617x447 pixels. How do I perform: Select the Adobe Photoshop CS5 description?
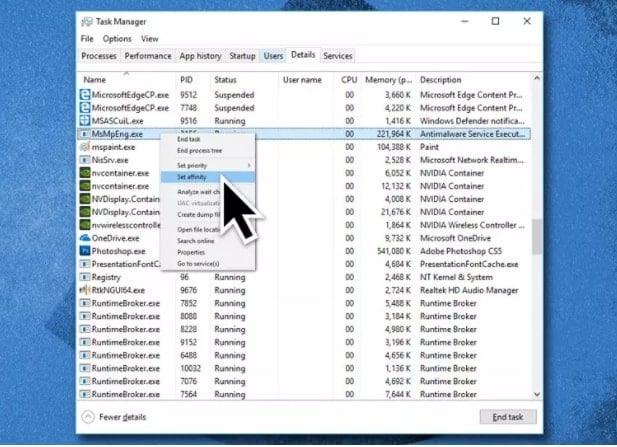[461, 251]
